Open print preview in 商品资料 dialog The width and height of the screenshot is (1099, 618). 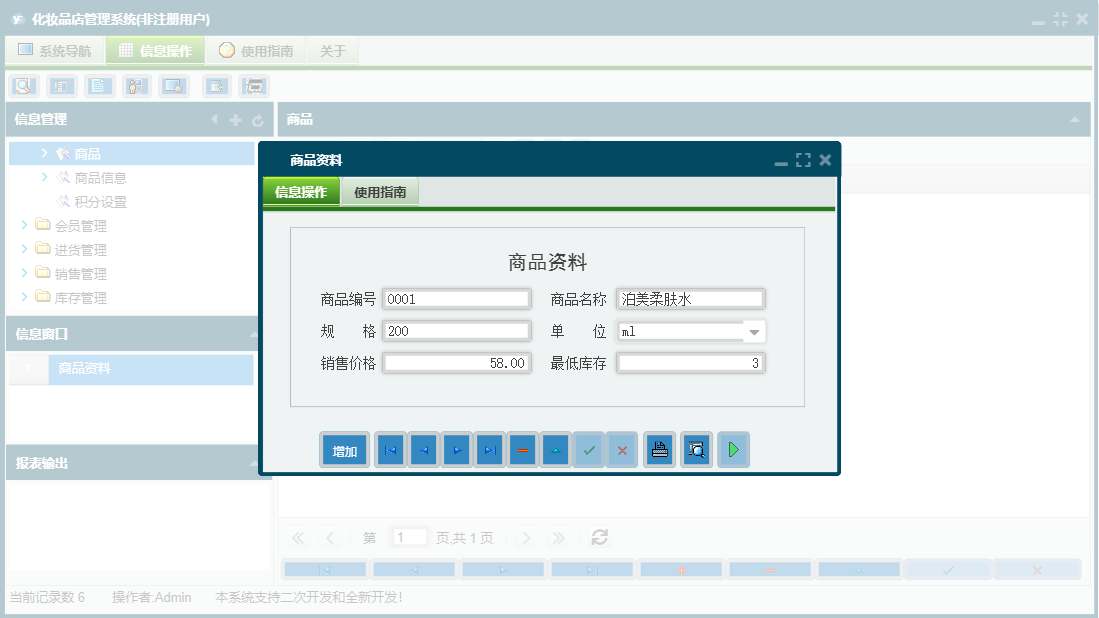pyautogui.click(x=696, y=449)
